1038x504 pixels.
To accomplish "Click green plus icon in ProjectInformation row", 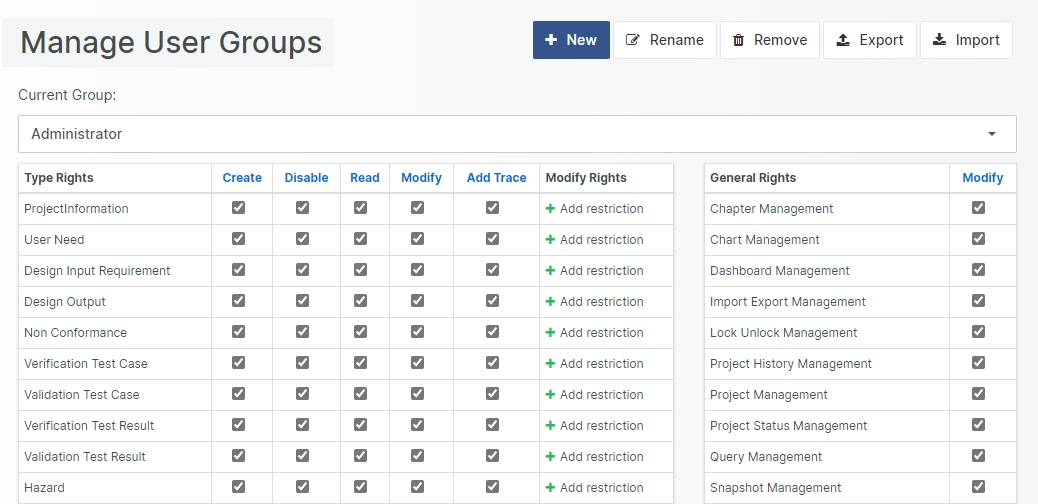I will pyautogui.click(x=550, y=209).
